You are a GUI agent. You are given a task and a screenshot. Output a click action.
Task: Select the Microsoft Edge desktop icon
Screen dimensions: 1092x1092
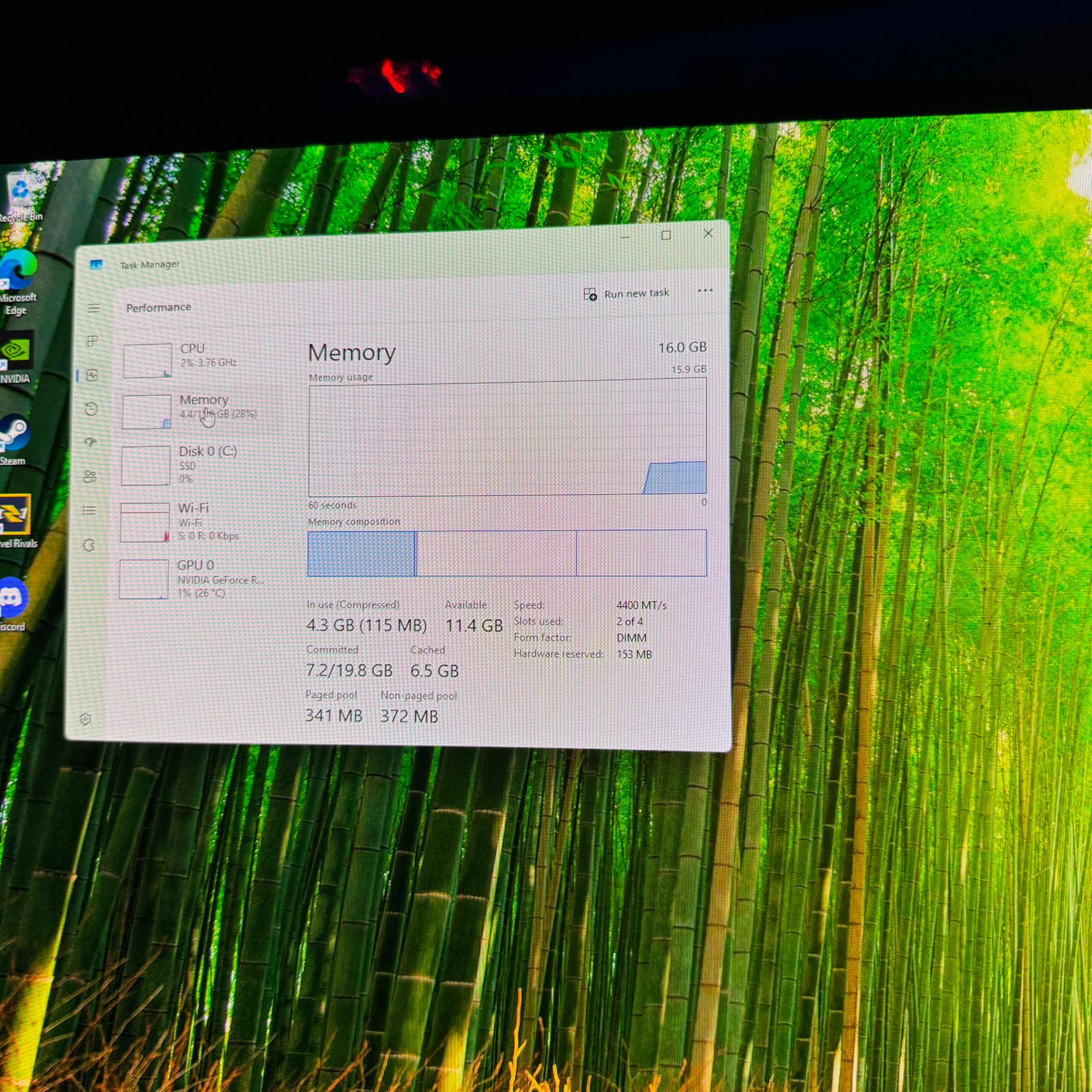[x=18, y=283]
